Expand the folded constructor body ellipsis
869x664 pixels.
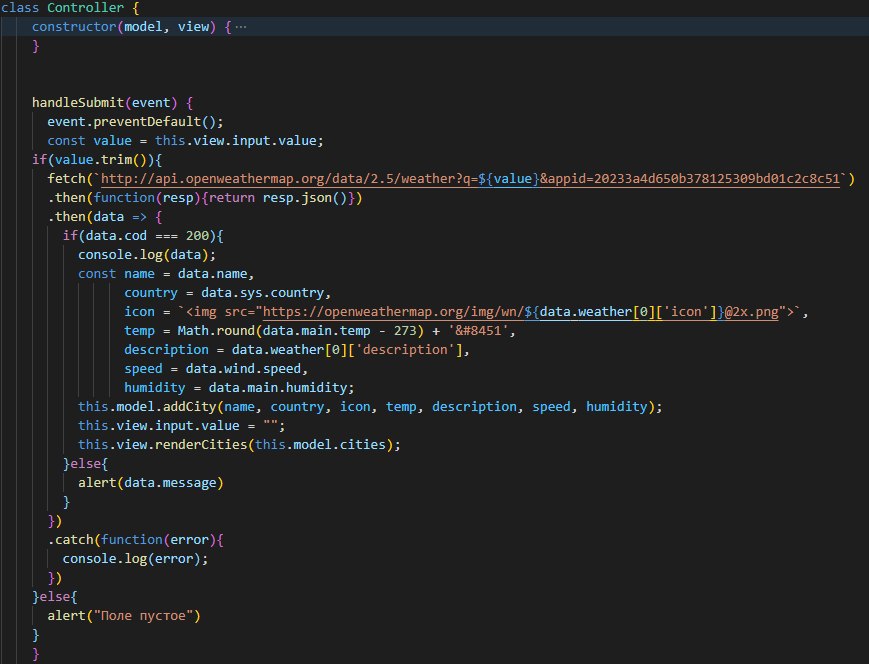pos(241,27)
